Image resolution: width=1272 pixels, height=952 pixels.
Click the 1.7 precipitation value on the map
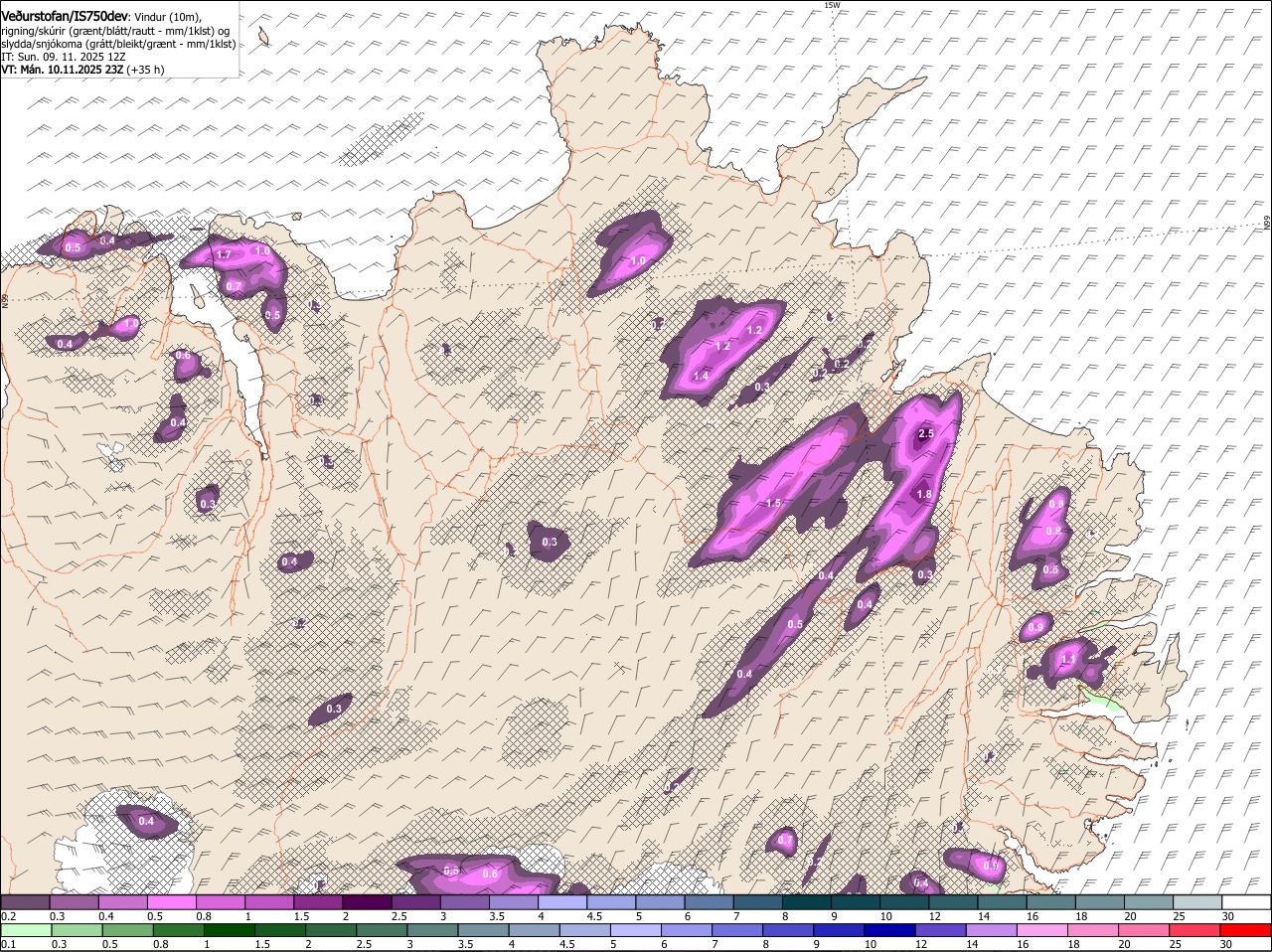click(224, 255)
